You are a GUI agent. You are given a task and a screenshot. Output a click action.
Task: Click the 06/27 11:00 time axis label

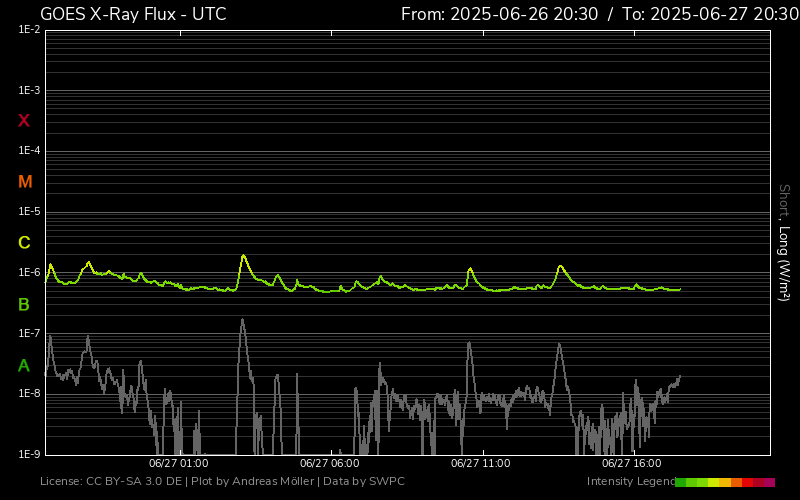[x=480, y=463]
